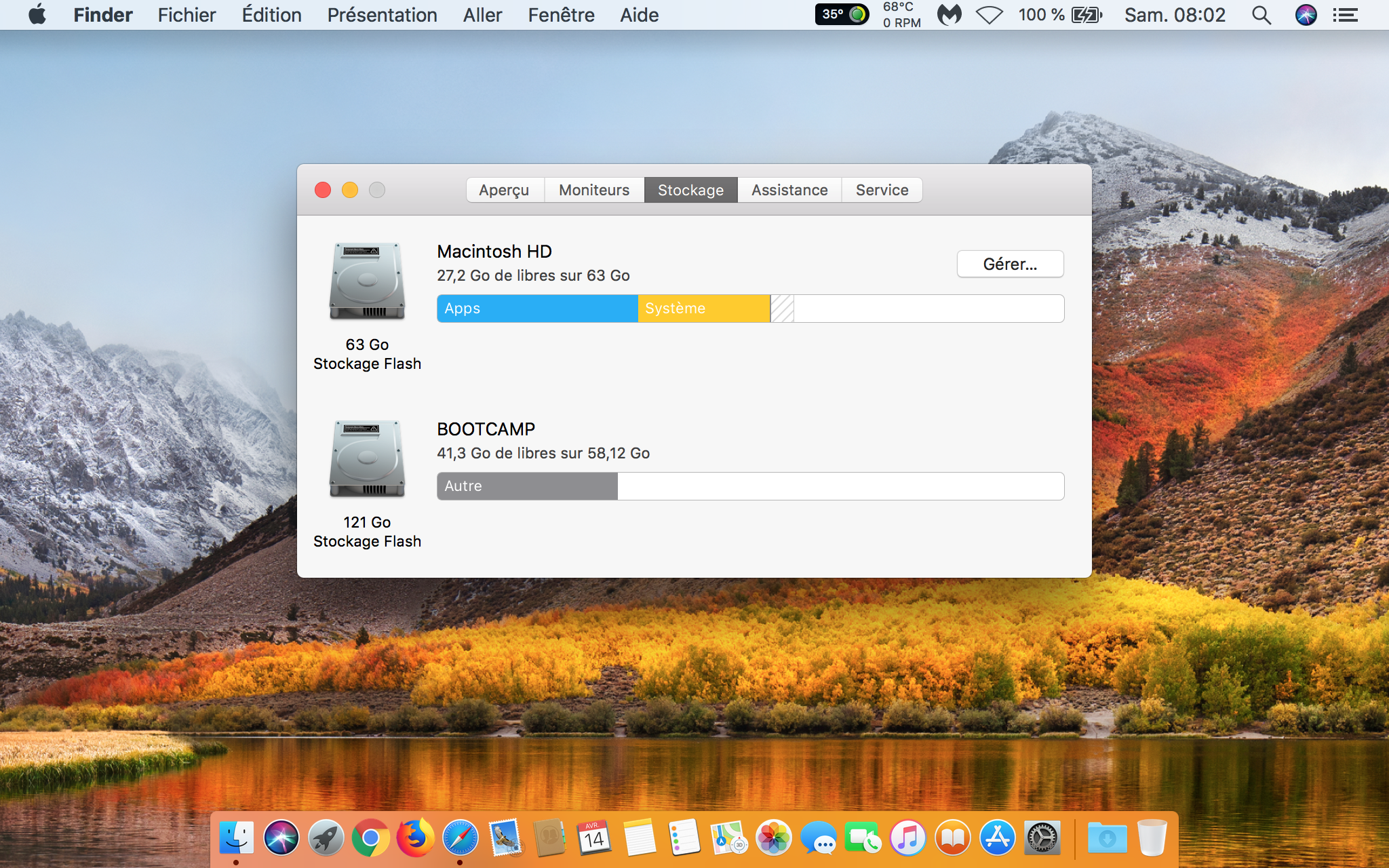Open Launchpad rocket icon in Dock
The height and width of the screenshot is (868, 1389).
[x=326, y=838]
